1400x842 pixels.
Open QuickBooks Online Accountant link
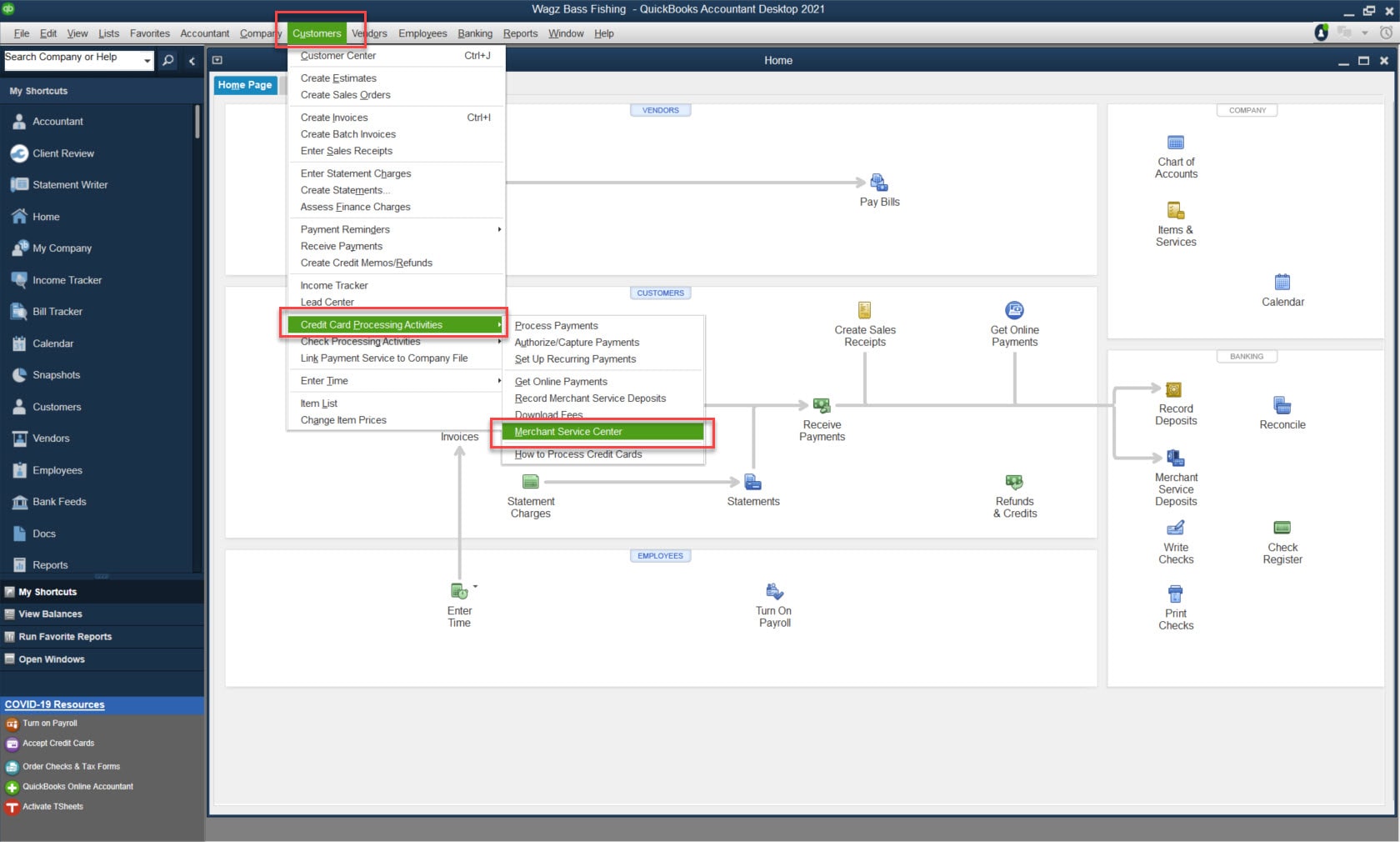click(x=77, y=787)
